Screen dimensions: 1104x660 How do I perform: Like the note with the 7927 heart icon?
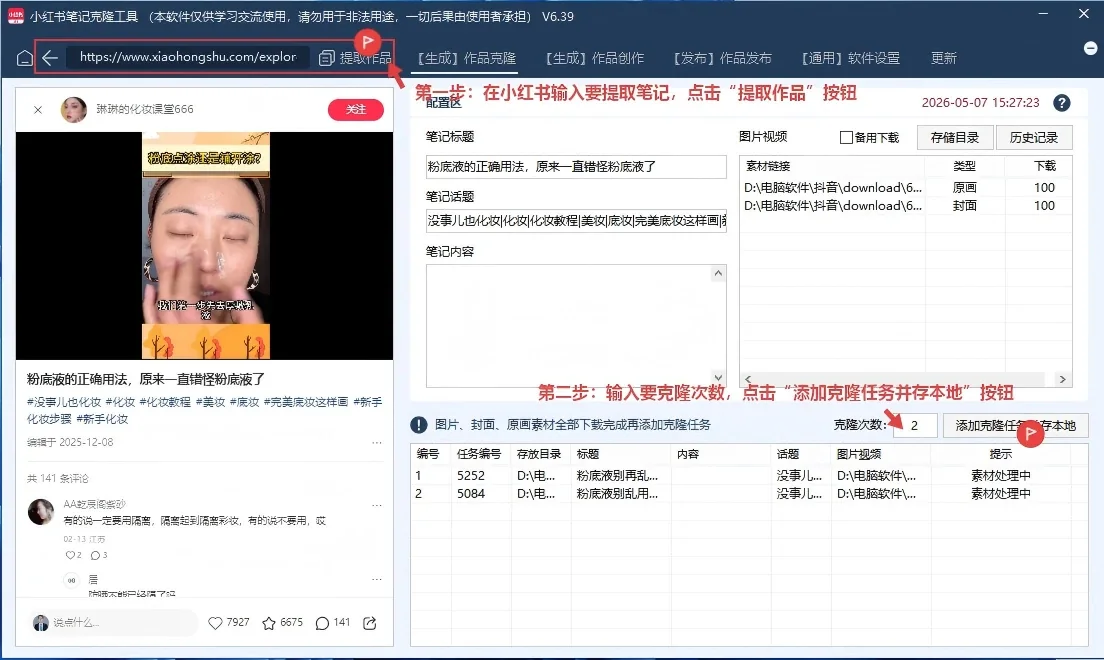[215, 623]
